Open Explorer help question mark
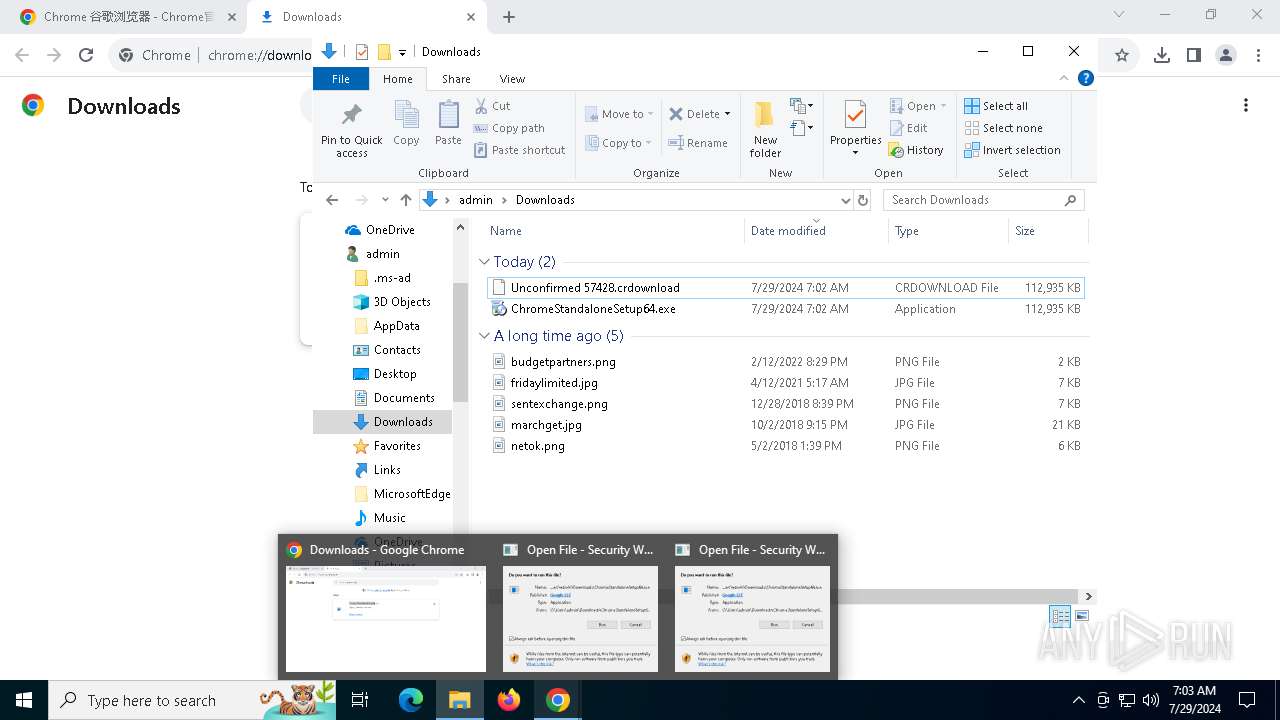1280x720 pixels. click(x=1085, y=78)
